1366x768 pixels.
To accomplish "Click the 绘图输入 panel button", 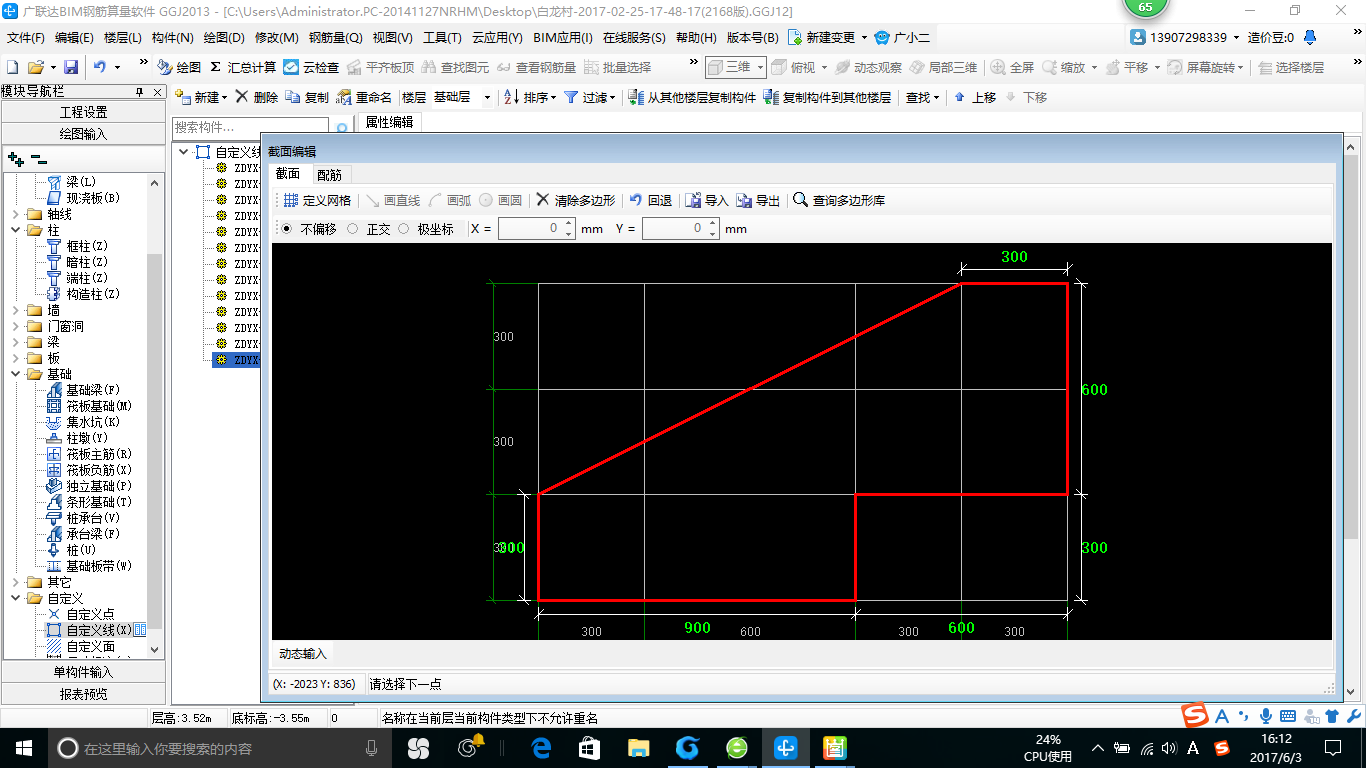I will [x=83, y=133].
